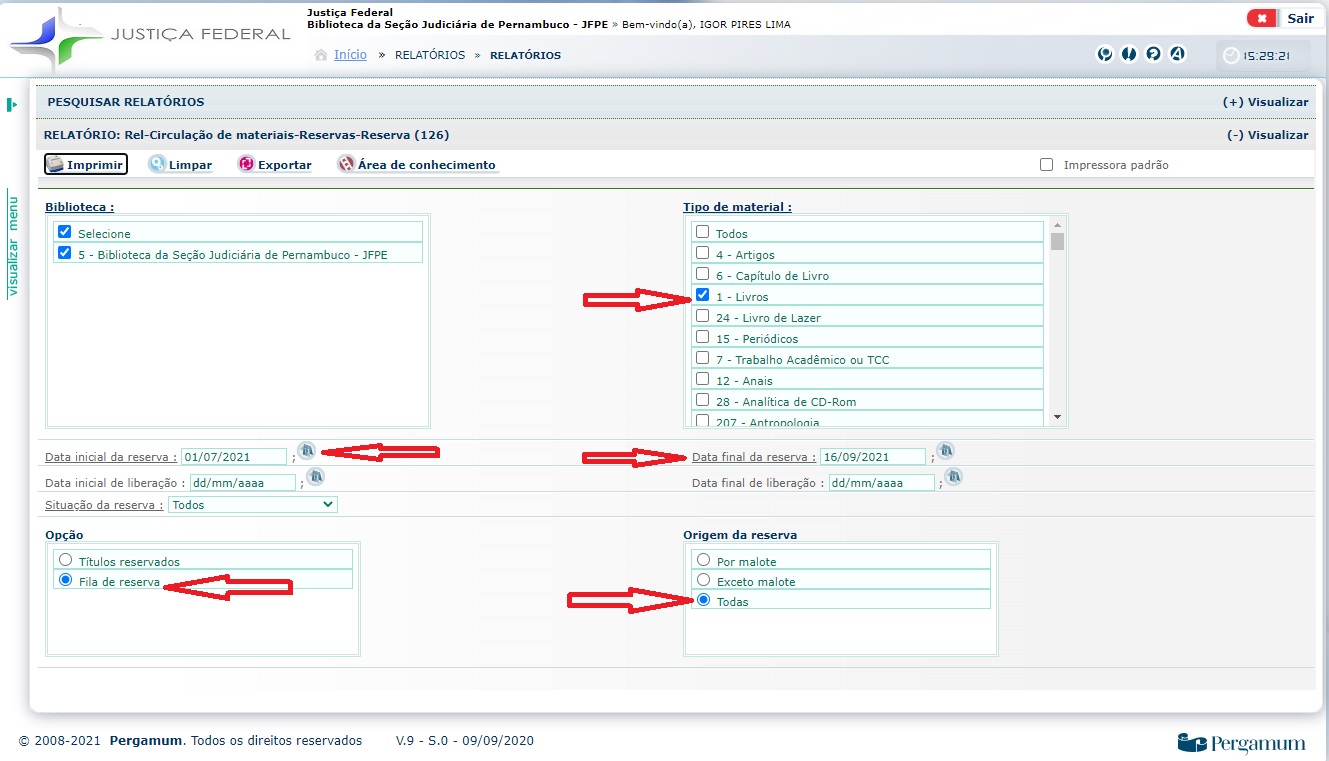Open the Situação da reserva dropdown
This screenshot has height=761, width=1329.
tap(253, 505)
